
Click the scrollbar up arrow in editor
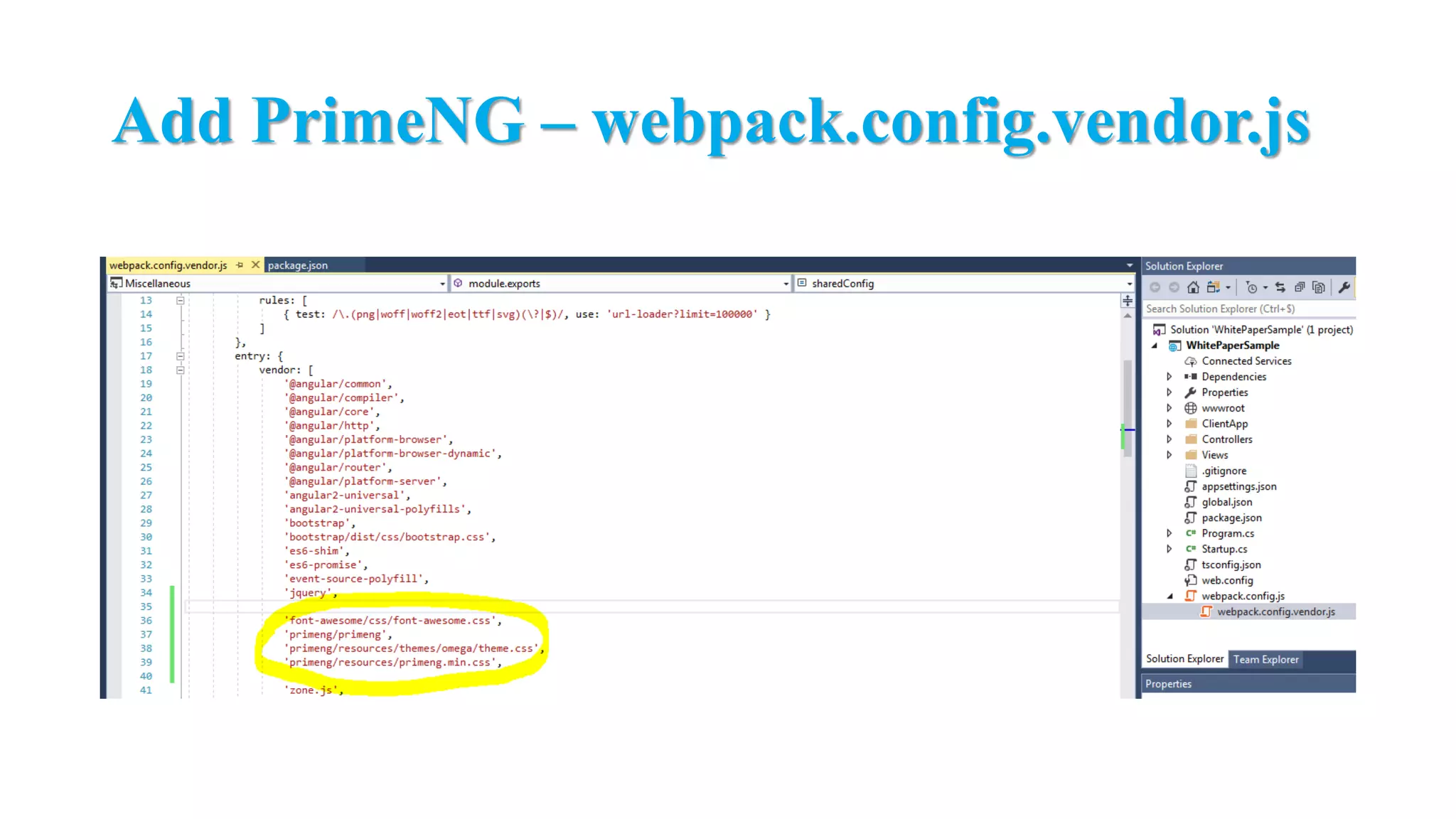coord(1128,315)
